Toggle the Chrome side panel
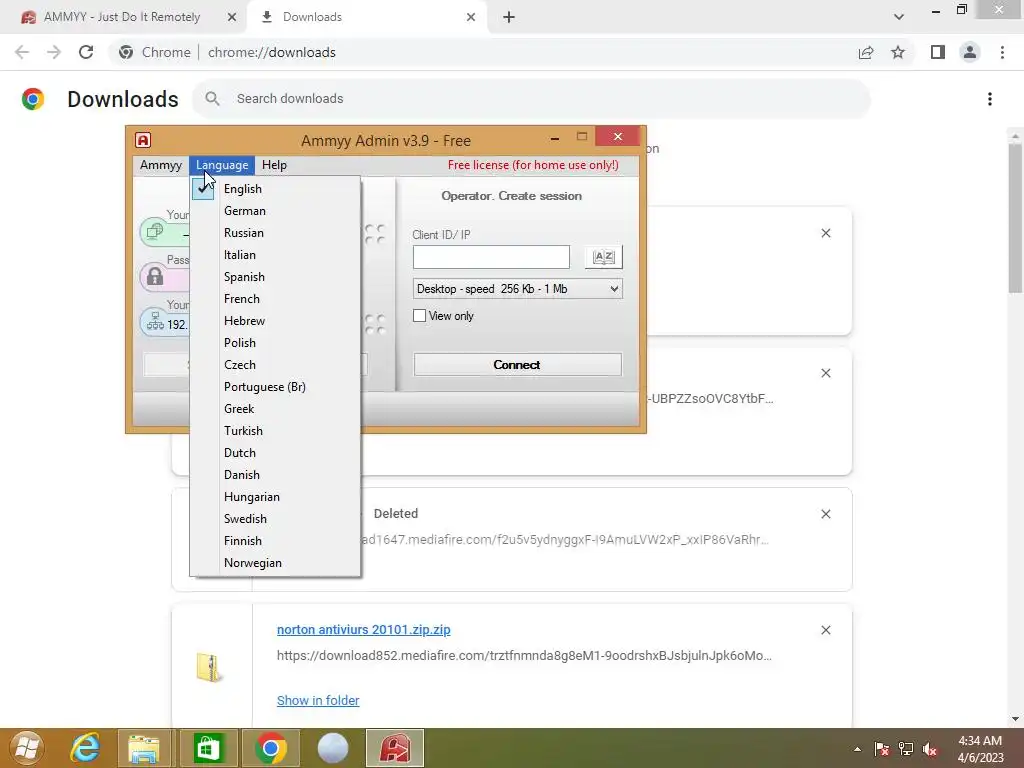Viewport: 1024px width, 768px height. (x=938, y=52)
